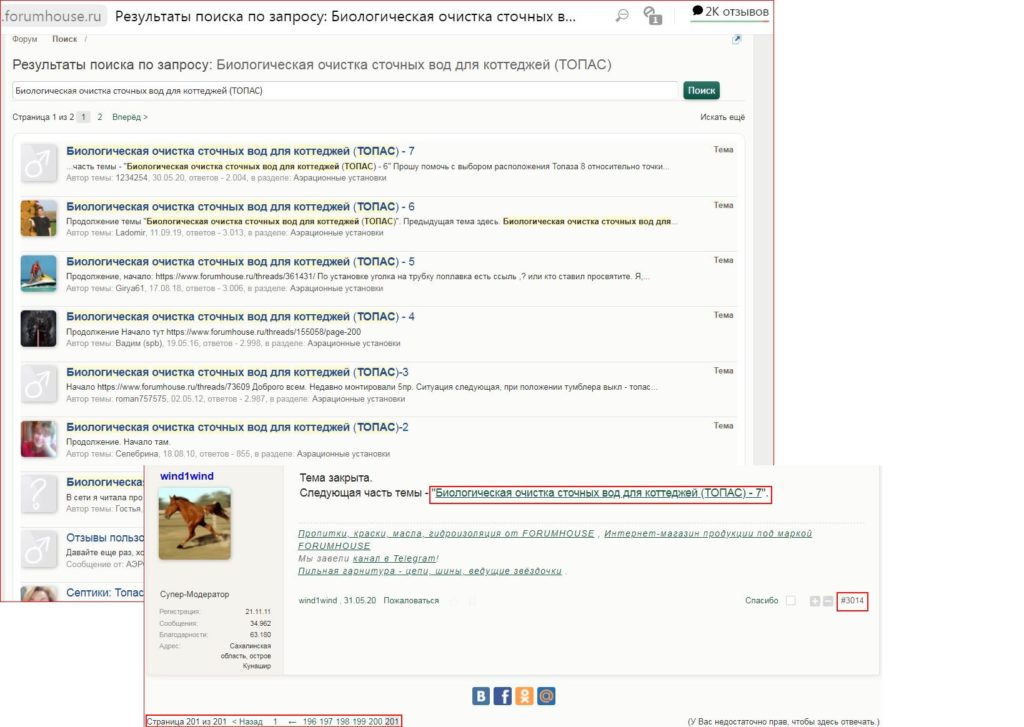The width and height of the screenshot is (1024, 727).
Task: Go to search results page 2
Action: point(100,117)
